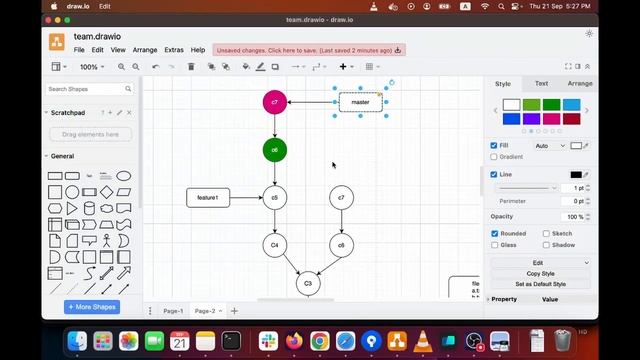The width and height of the screenshot is (640, 360).
Task: Toggle shadow toolbar icon
Action: [x=275, y=67]
